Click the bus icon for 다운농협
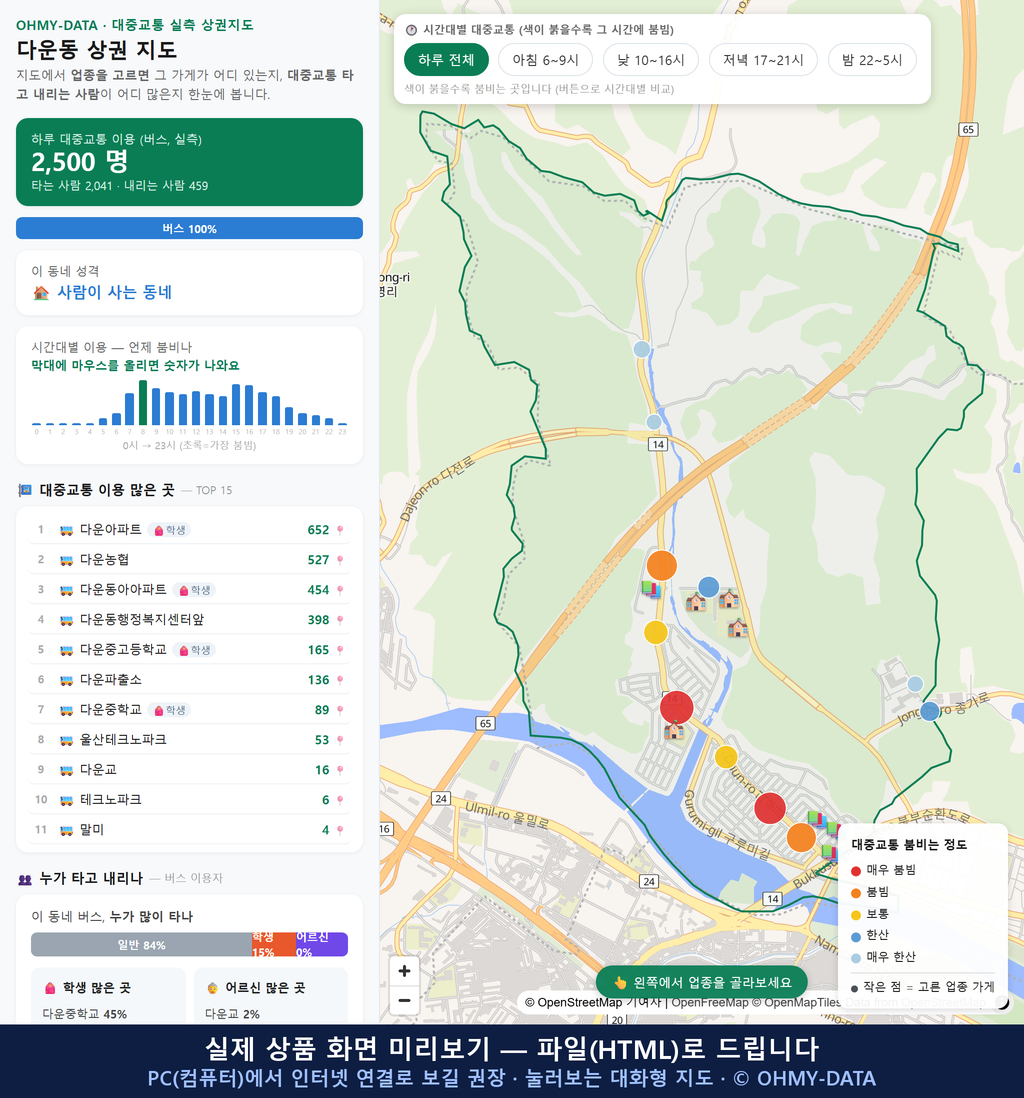1024x1098 pixels. coord(67,560)
